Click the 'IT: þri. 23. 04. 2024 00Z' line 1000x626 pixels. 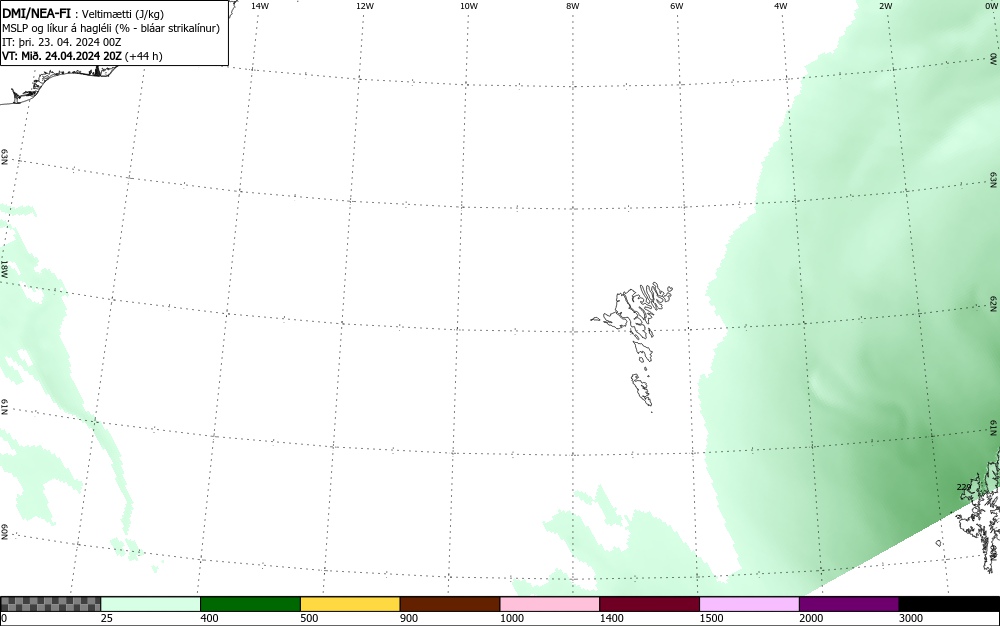coord(62,42)
